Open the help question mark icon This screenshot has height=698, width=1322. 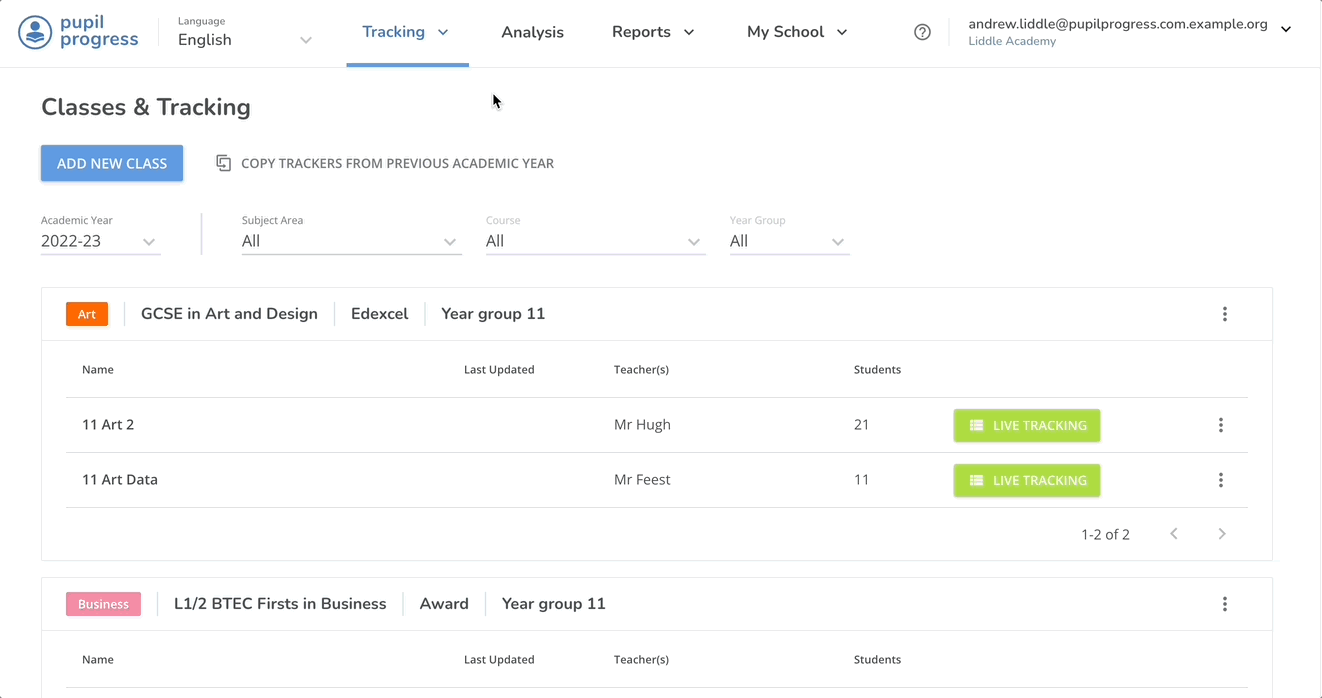(922, 32)
